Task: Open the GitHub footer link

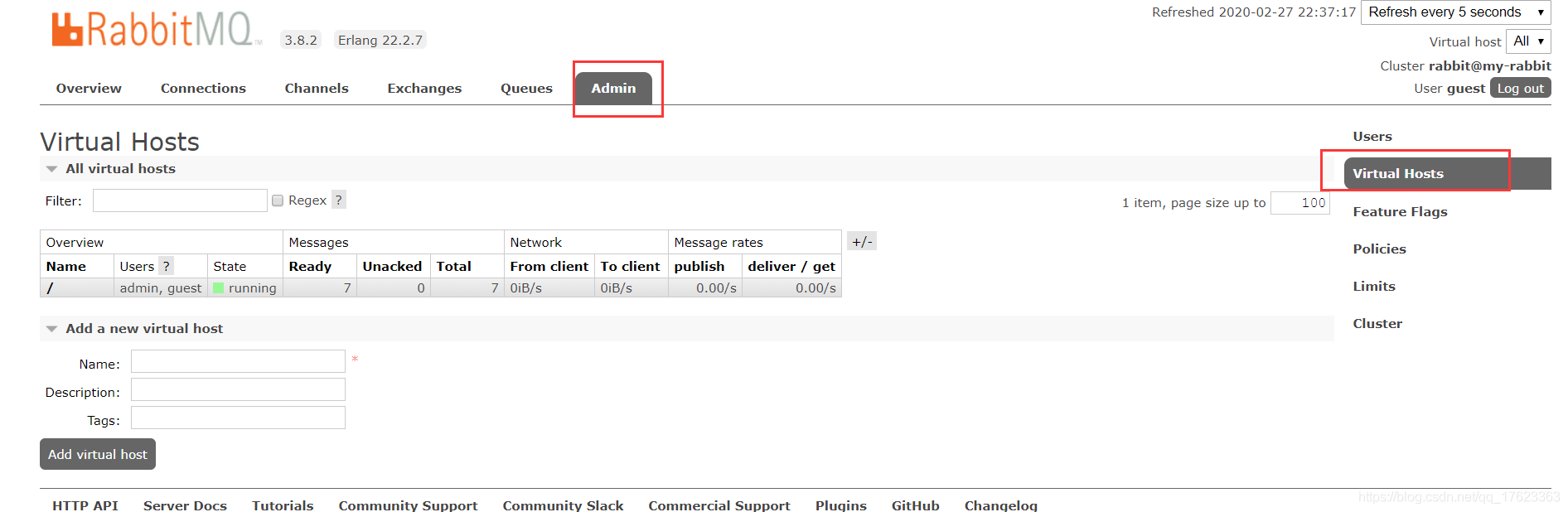Action: coord(915,505)
